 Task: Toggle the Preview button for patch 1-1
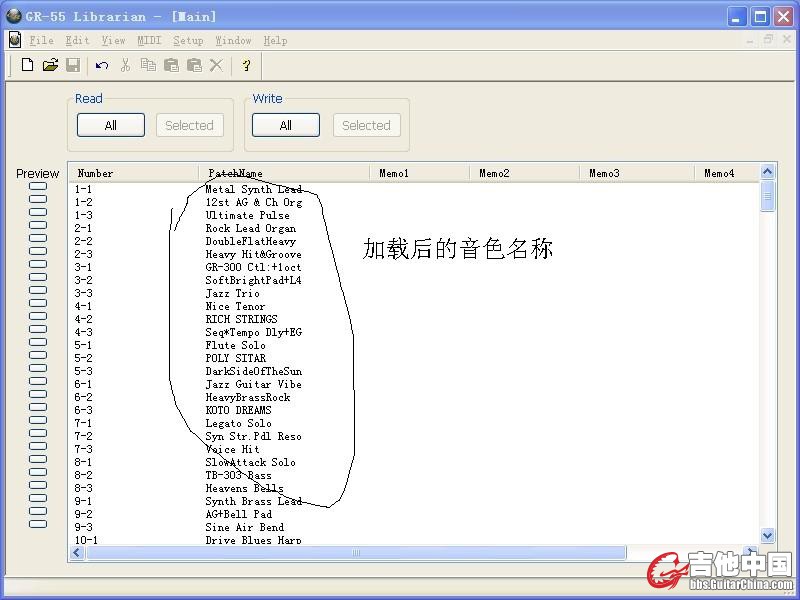click(x=38, y=186)
